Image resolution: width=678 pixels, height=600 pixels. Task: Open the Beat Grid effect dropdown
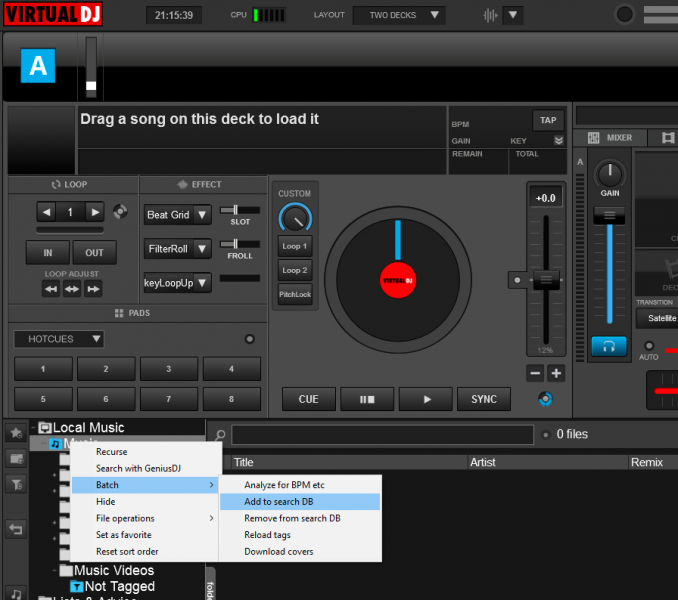pos(178,215)
